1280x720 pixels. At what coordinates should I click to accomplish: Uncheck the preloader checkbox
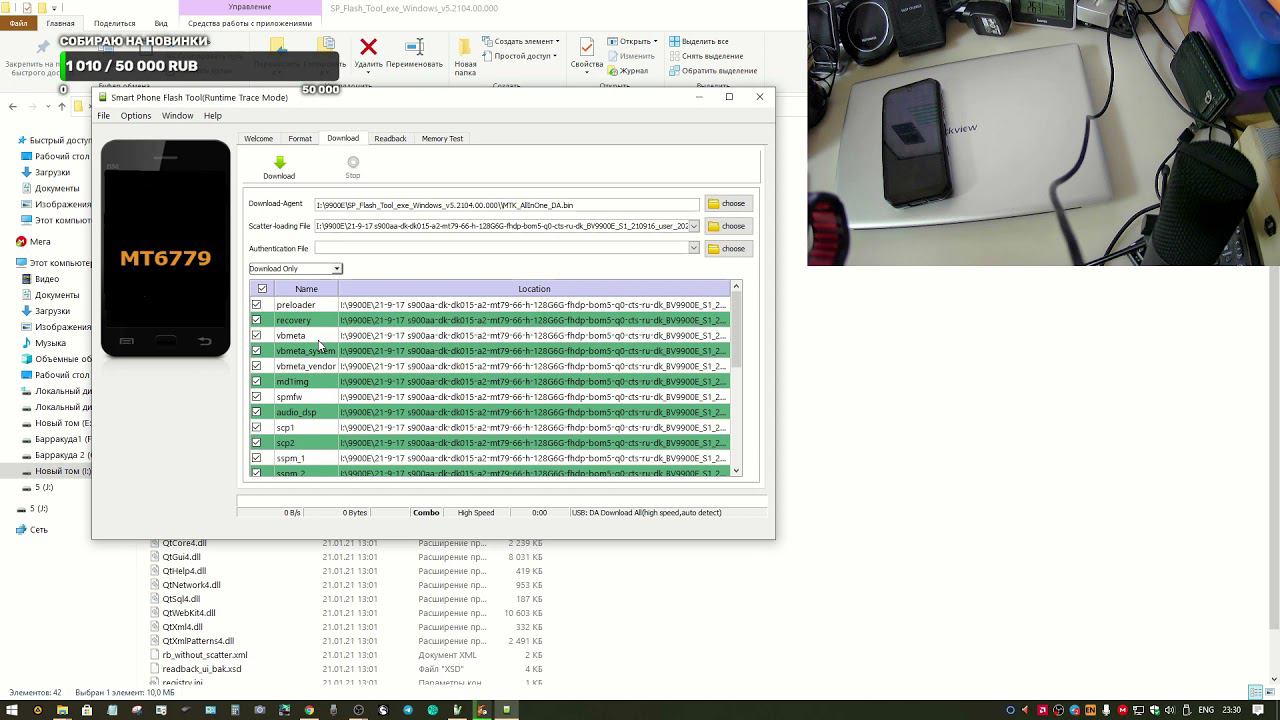click(x=257, y=305)
